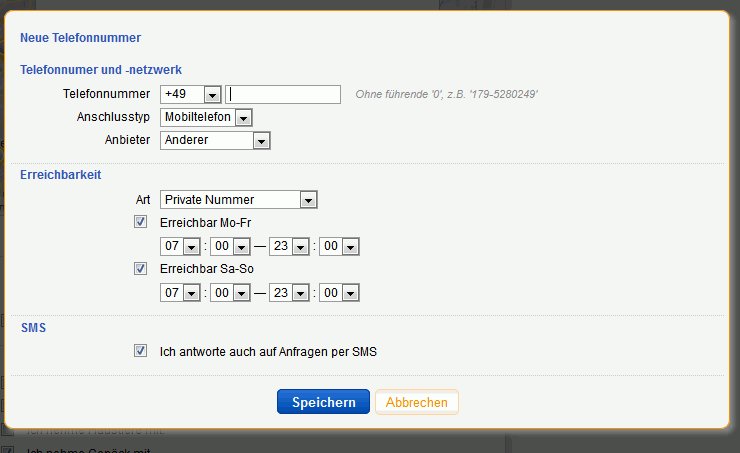Click the Erreichbar Mo-Fr label text
Image resolution: width=740 pixels, height=453 pixels.
[203, 222]
